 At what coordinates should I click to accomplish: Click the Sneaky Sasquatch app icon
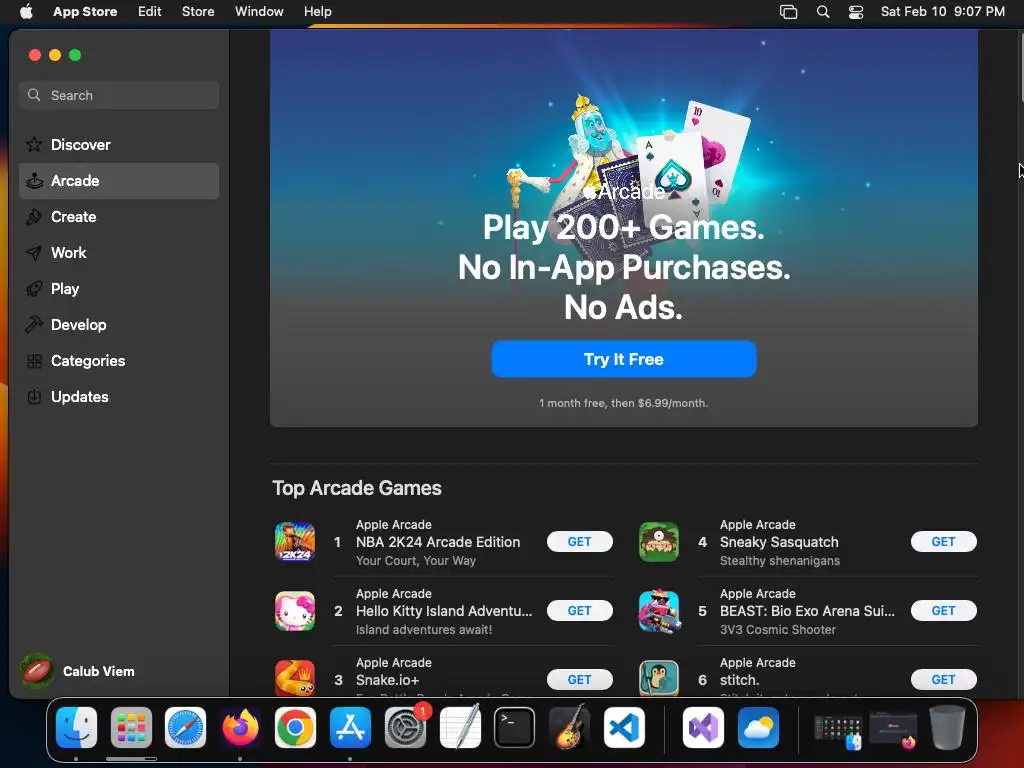pyautogui.click(x=658, y=542)
